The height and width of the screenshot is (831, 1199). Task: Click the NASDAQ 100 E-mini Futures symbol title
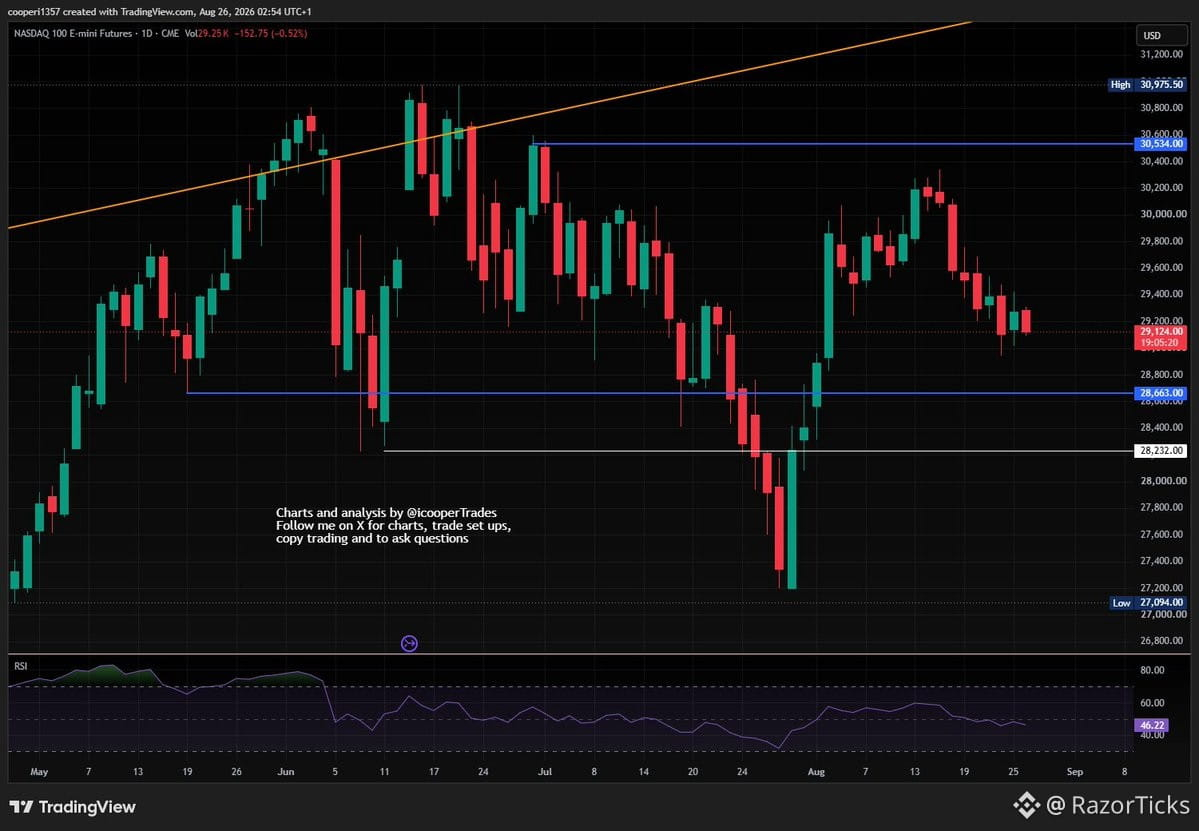73,34
